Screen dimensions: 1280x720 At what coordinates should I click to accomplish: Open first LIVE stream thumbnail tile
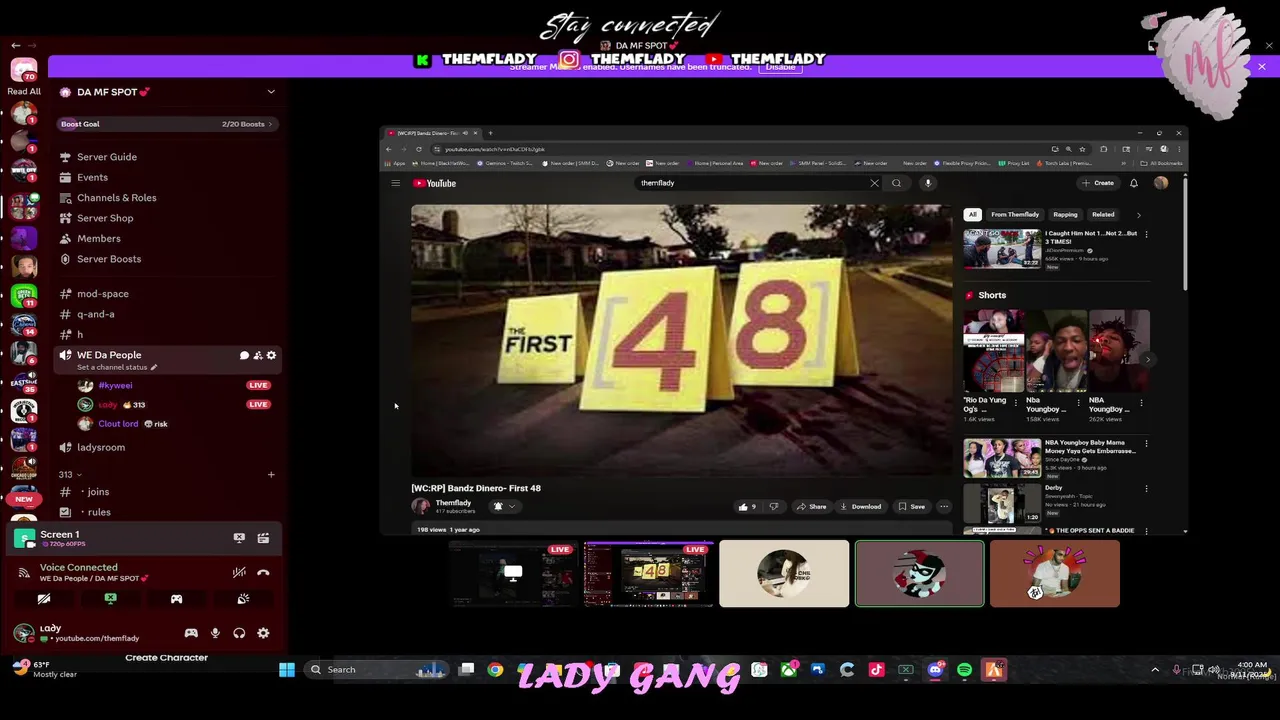pyautogui.click(x=513, y=574)
